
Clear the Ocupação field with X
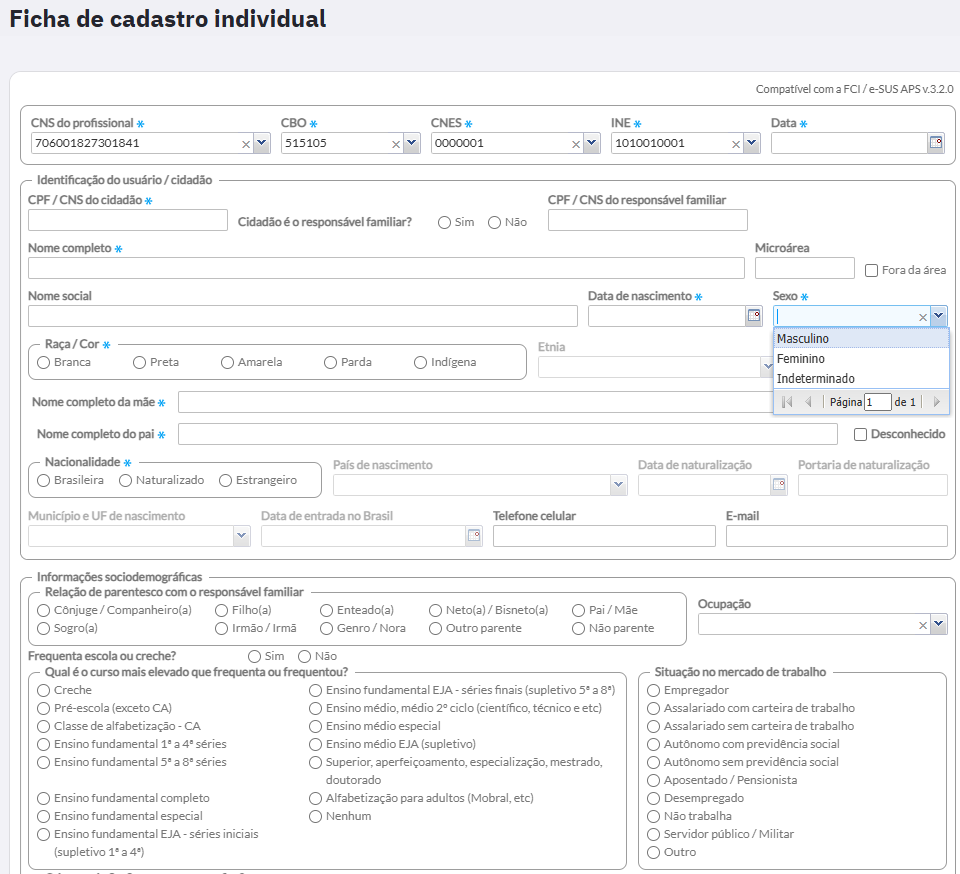tap(923, 626)
